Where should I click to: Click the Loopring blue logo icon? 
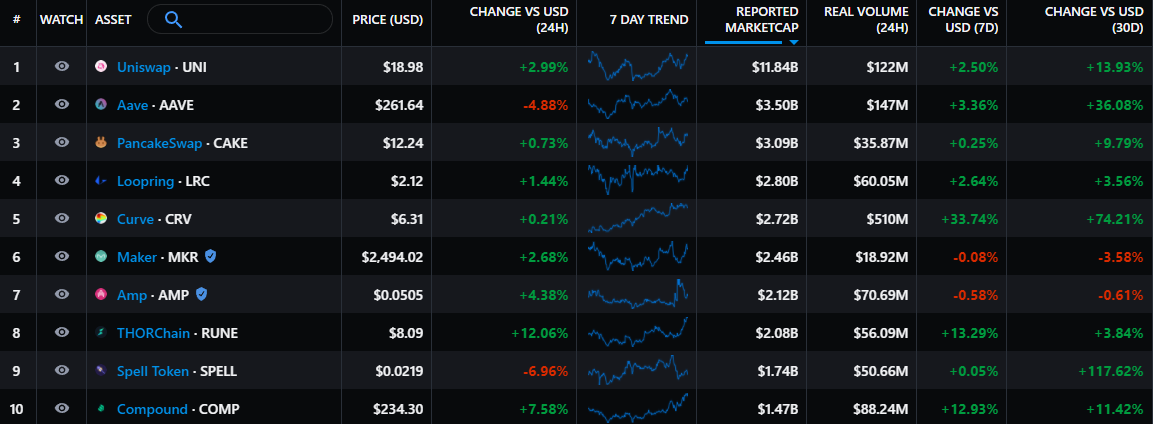coord(101,181)
